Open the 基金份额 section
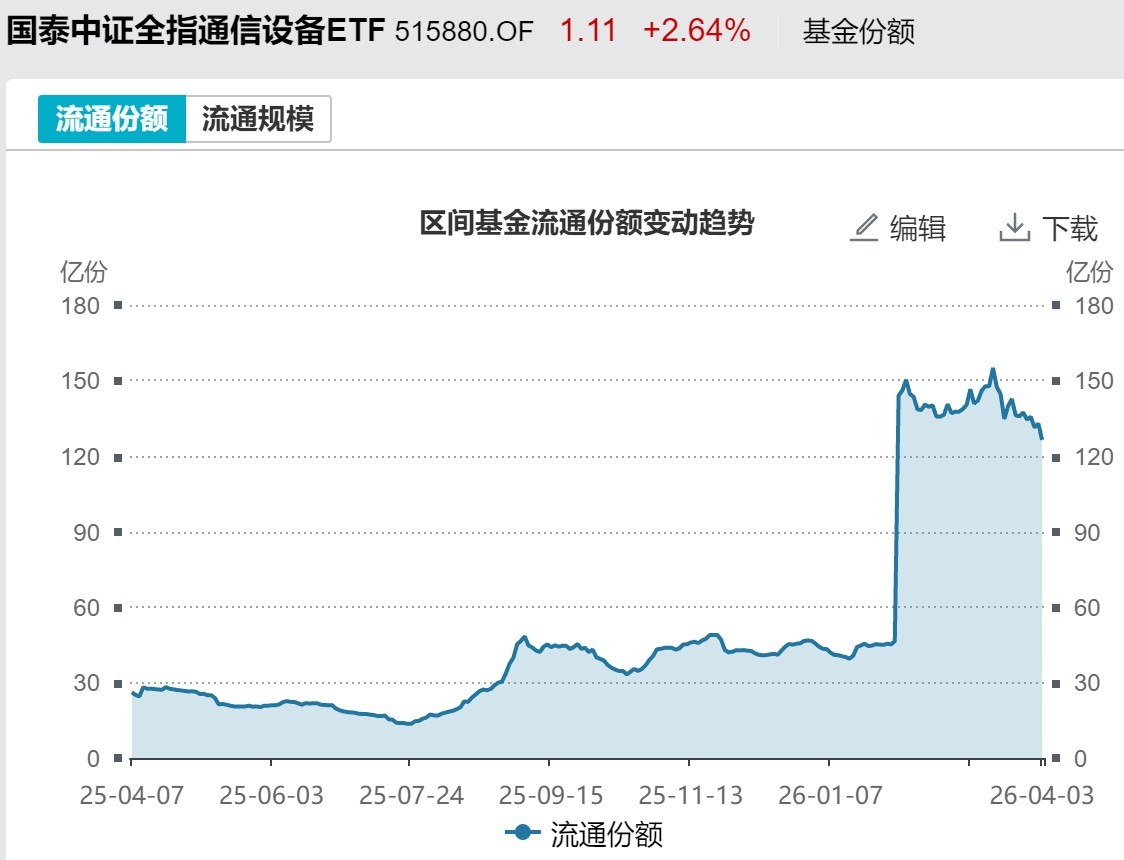 pos(855,33)
